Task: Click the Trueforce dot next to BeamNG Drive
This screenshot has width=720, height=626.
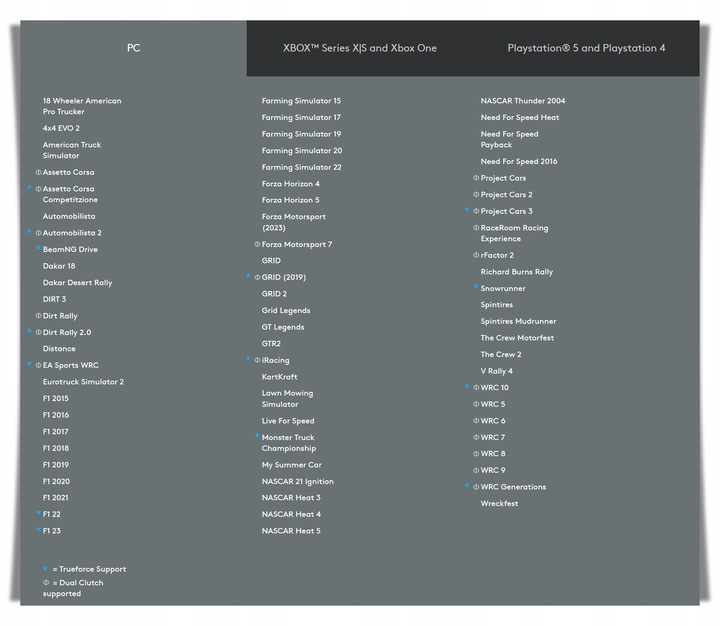Action: 38,248
